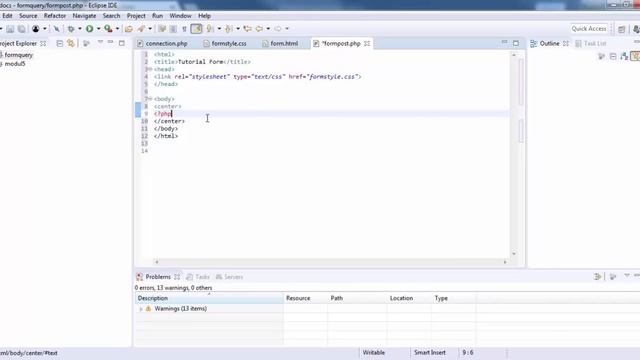Open Project Explorer View Menu triangle
This screenshot has height=360, width=640.
(100, 42)
